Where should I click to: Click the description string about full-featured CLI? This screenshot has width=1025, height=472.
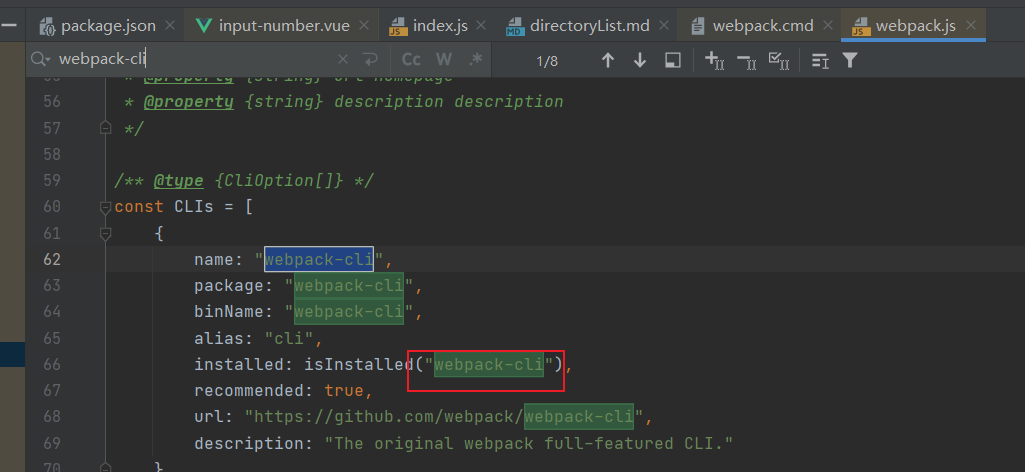click(x=529, y=444)
